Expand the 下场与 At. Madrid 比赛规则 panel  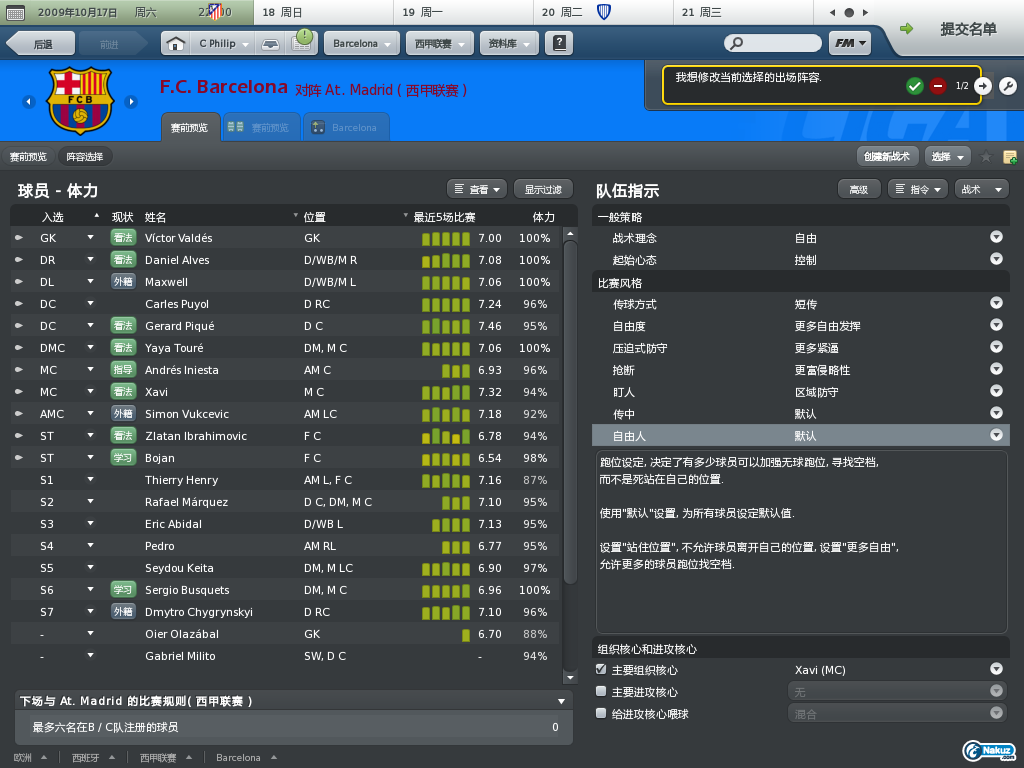(561, 701)
